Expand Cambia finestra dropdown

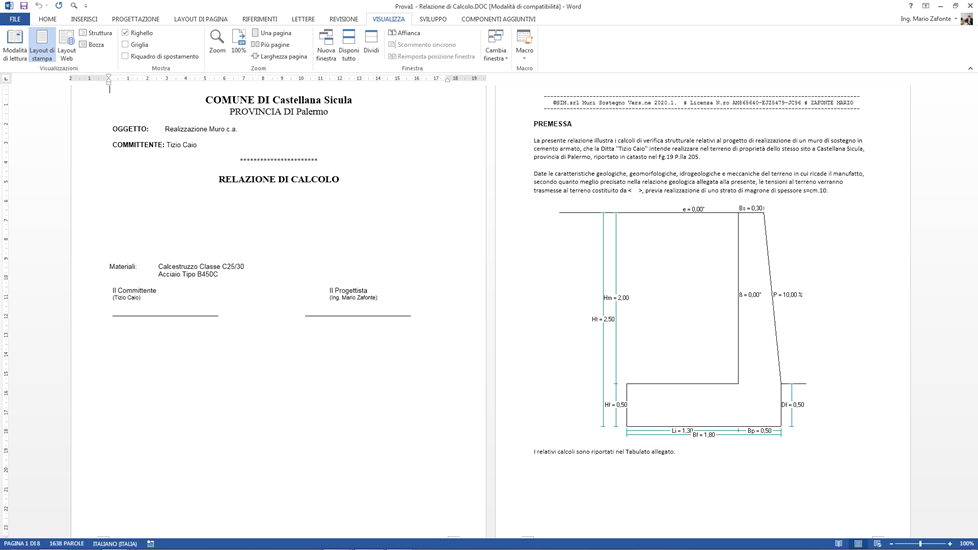click(496, 45)
